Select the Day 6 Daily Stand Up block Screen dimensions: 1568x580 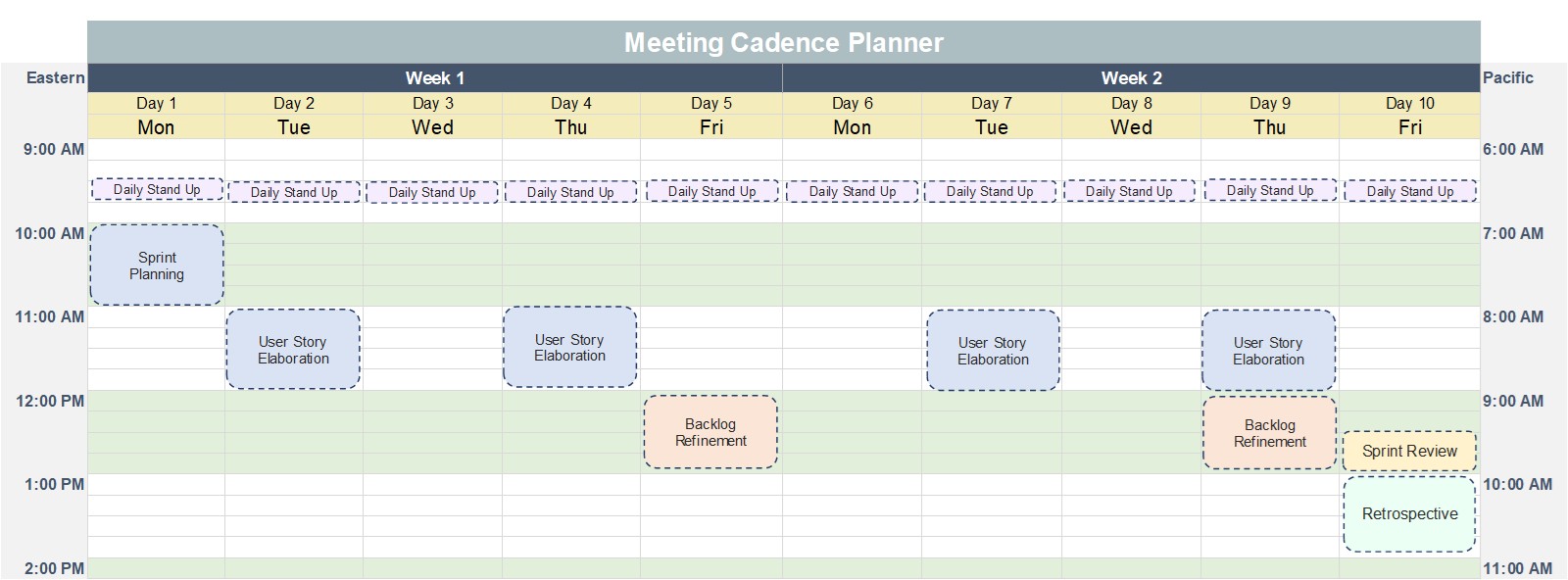pos(853,192)
